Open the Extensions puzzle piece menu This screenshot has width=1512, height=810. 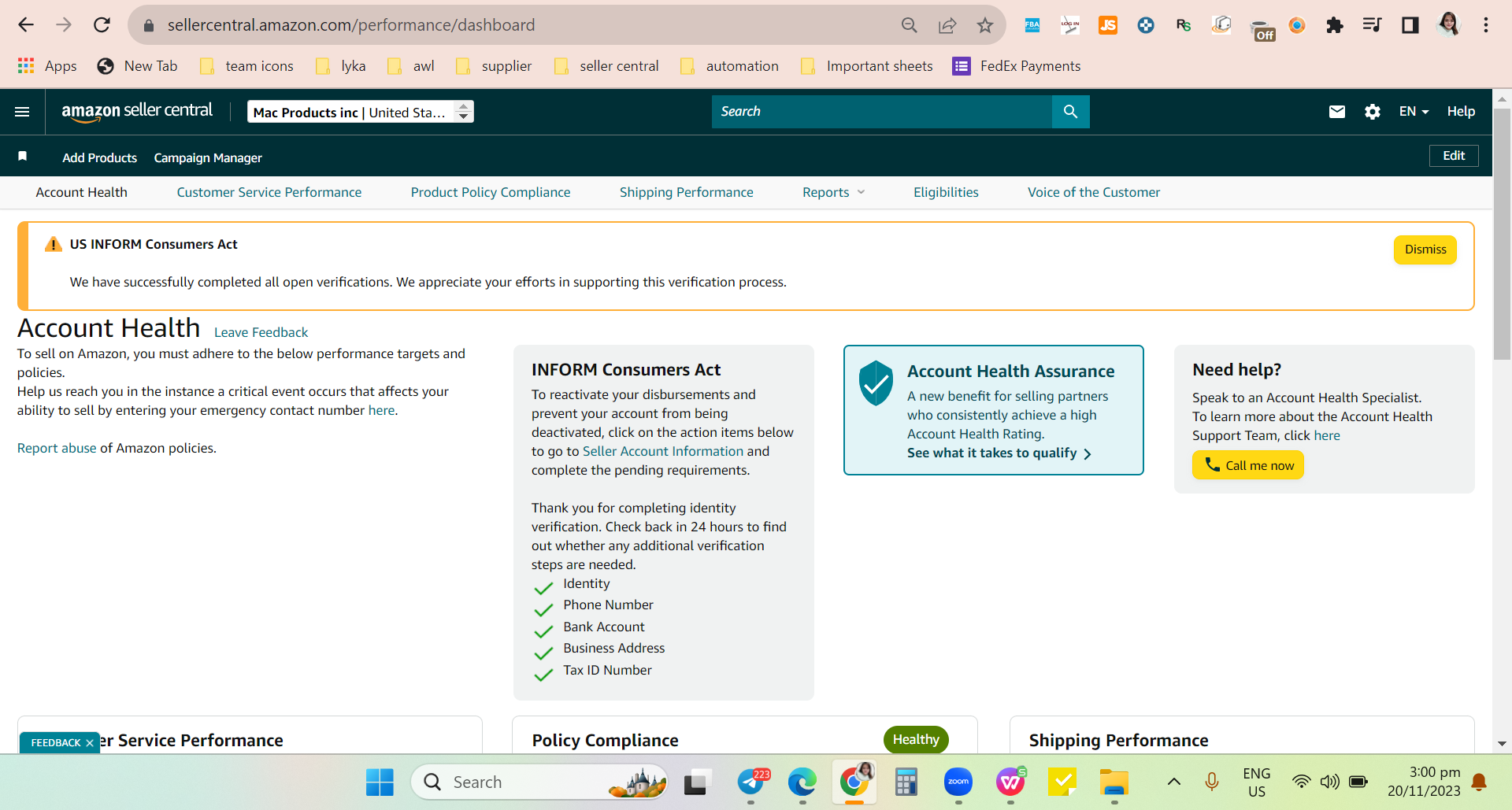tap(1335, 25)
